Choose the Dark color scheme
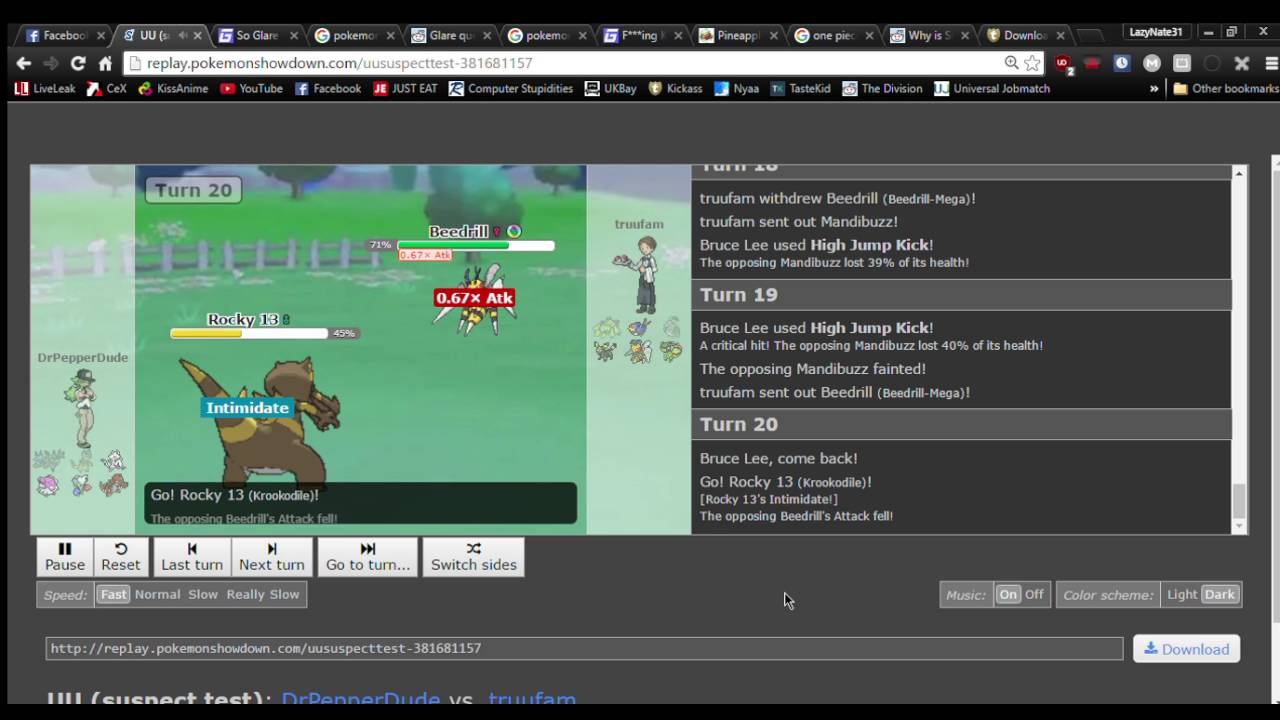The image size is (1280, 720). coord(1220,594)
